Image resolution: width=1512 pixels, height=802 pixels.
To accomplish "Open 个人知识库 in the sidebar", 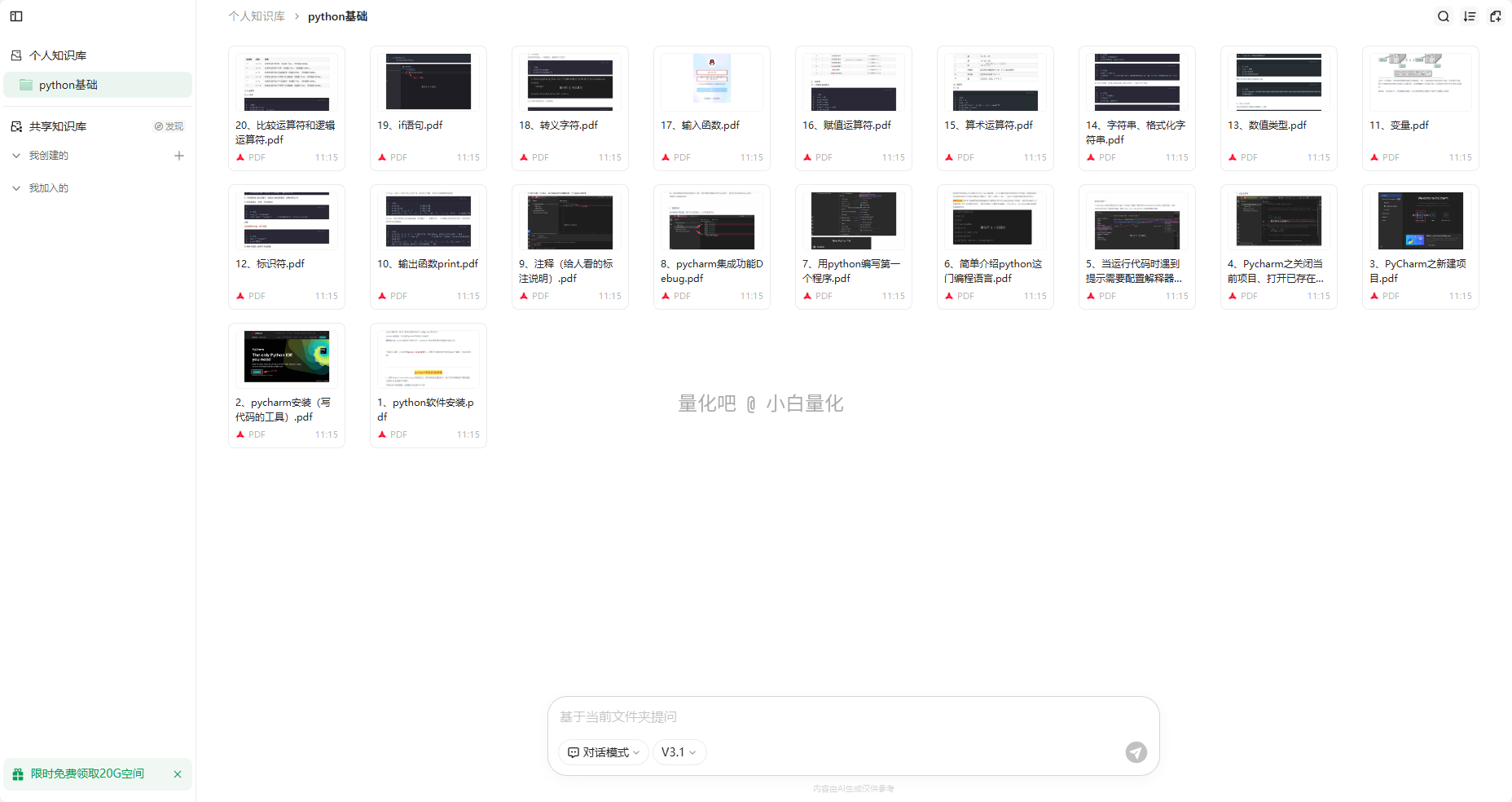I will tap(58, 55).
